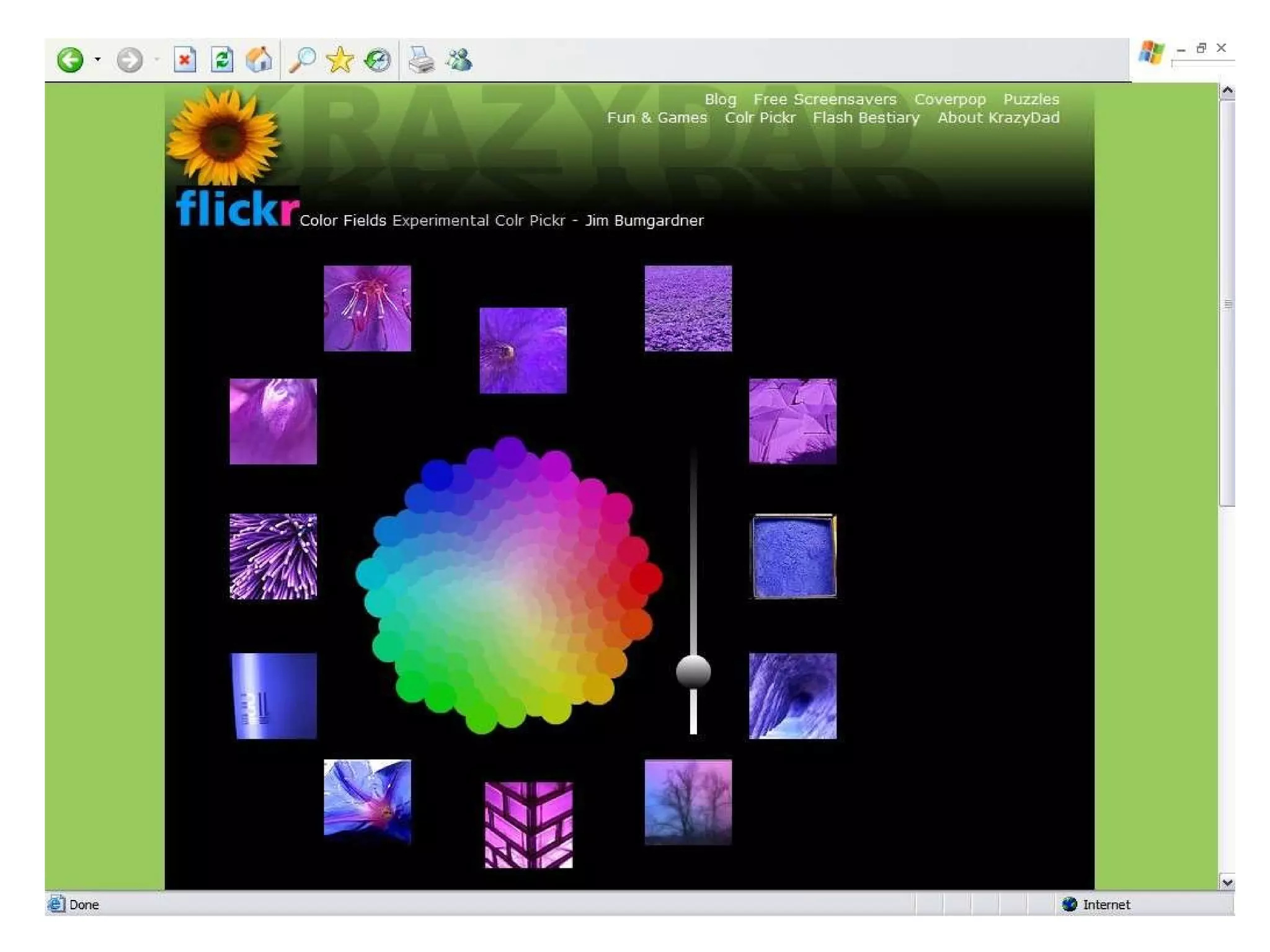Click the gray brightness slider knob

pos(693,671)
